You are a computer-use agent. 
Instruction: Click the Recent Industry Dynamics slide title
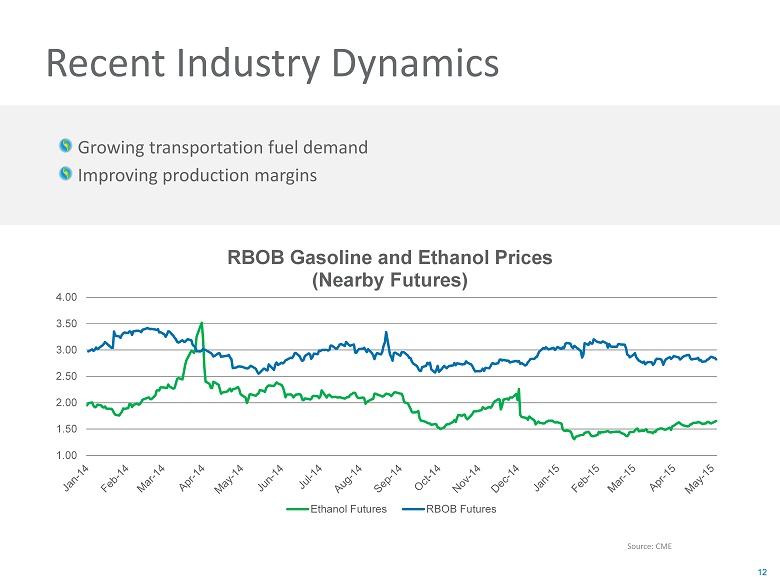click(272, 63)
